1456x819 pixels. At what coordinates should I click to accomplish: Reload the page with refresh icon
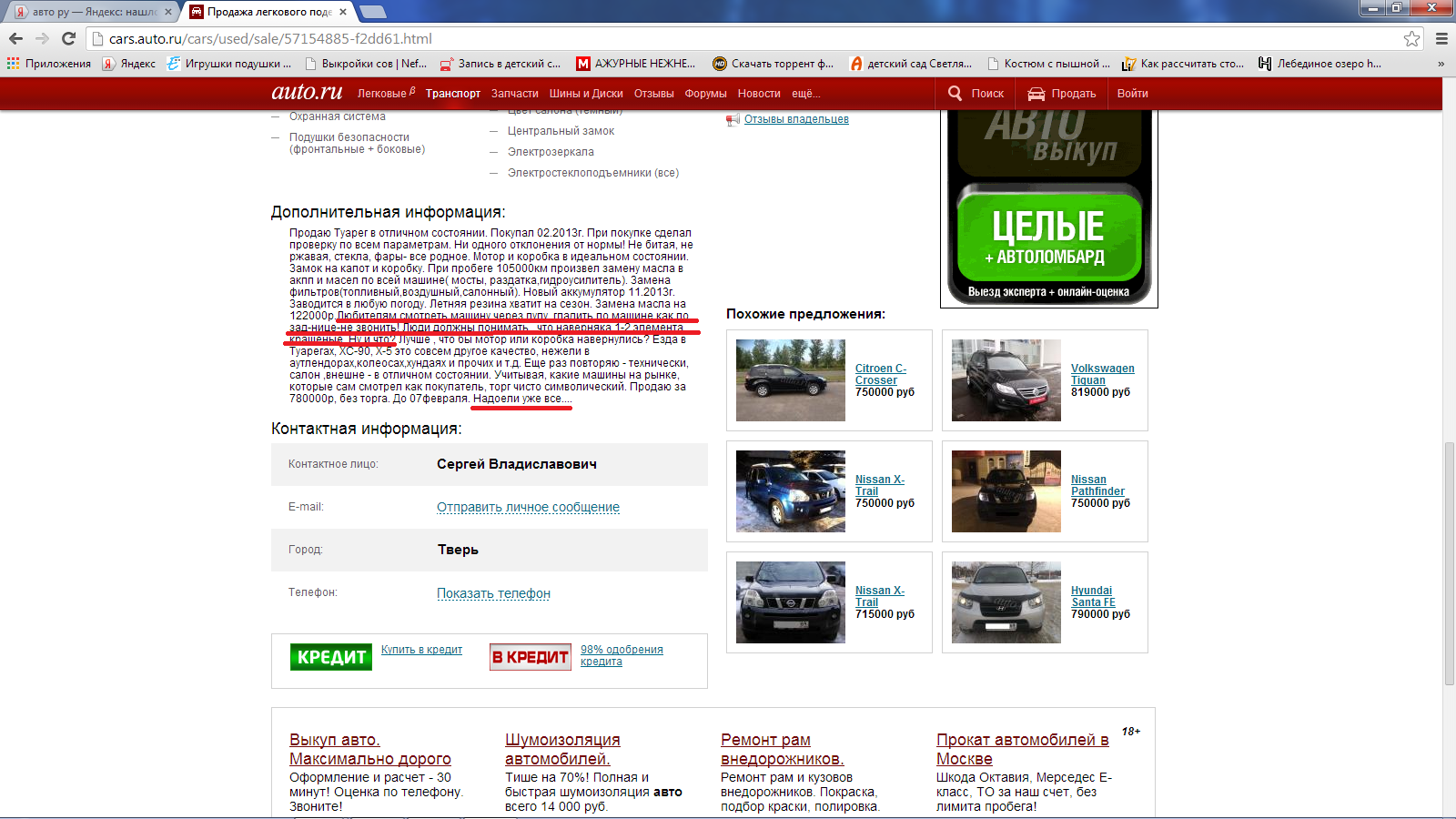tap(68, 38)
